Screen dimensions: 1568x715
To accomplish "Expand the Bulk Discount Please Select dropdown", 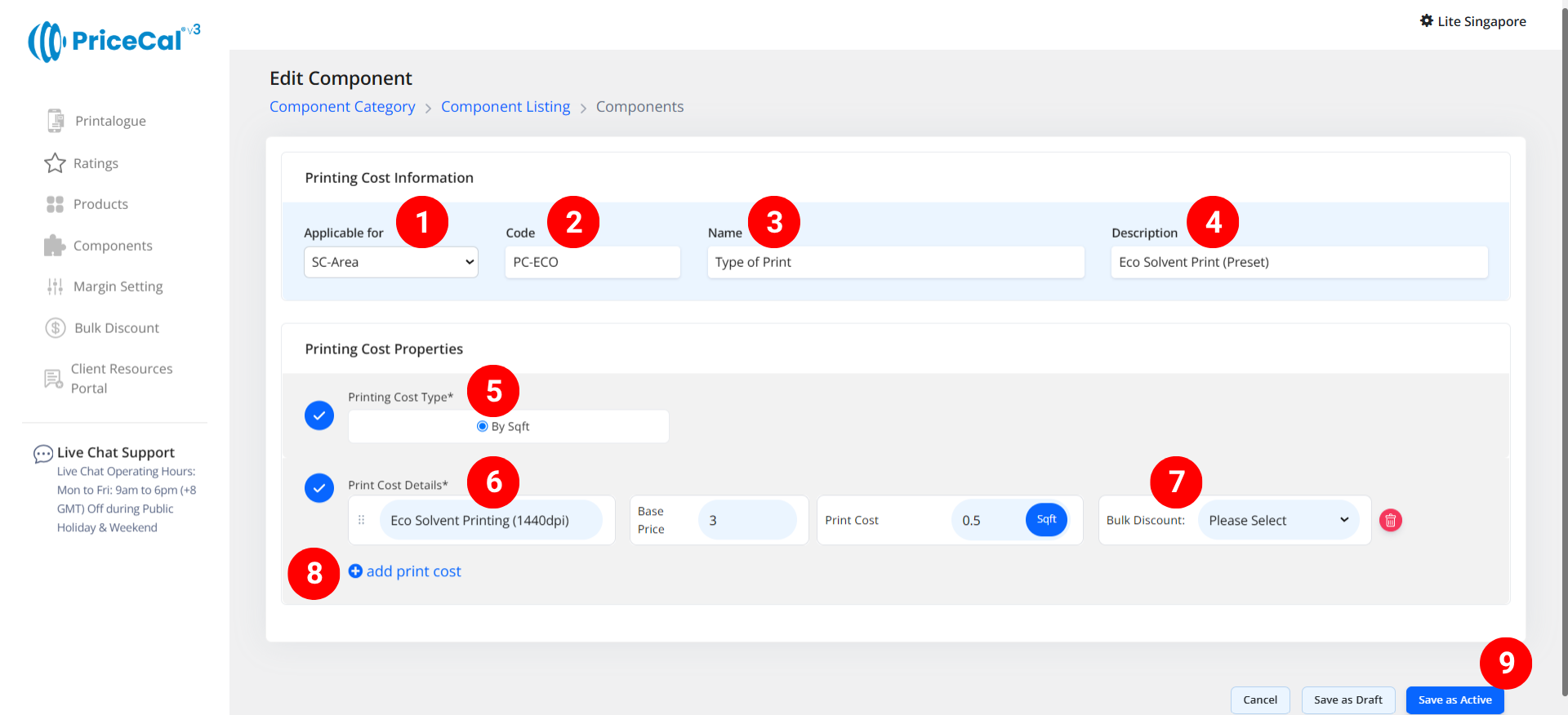I will click(x=1277, y=520).
